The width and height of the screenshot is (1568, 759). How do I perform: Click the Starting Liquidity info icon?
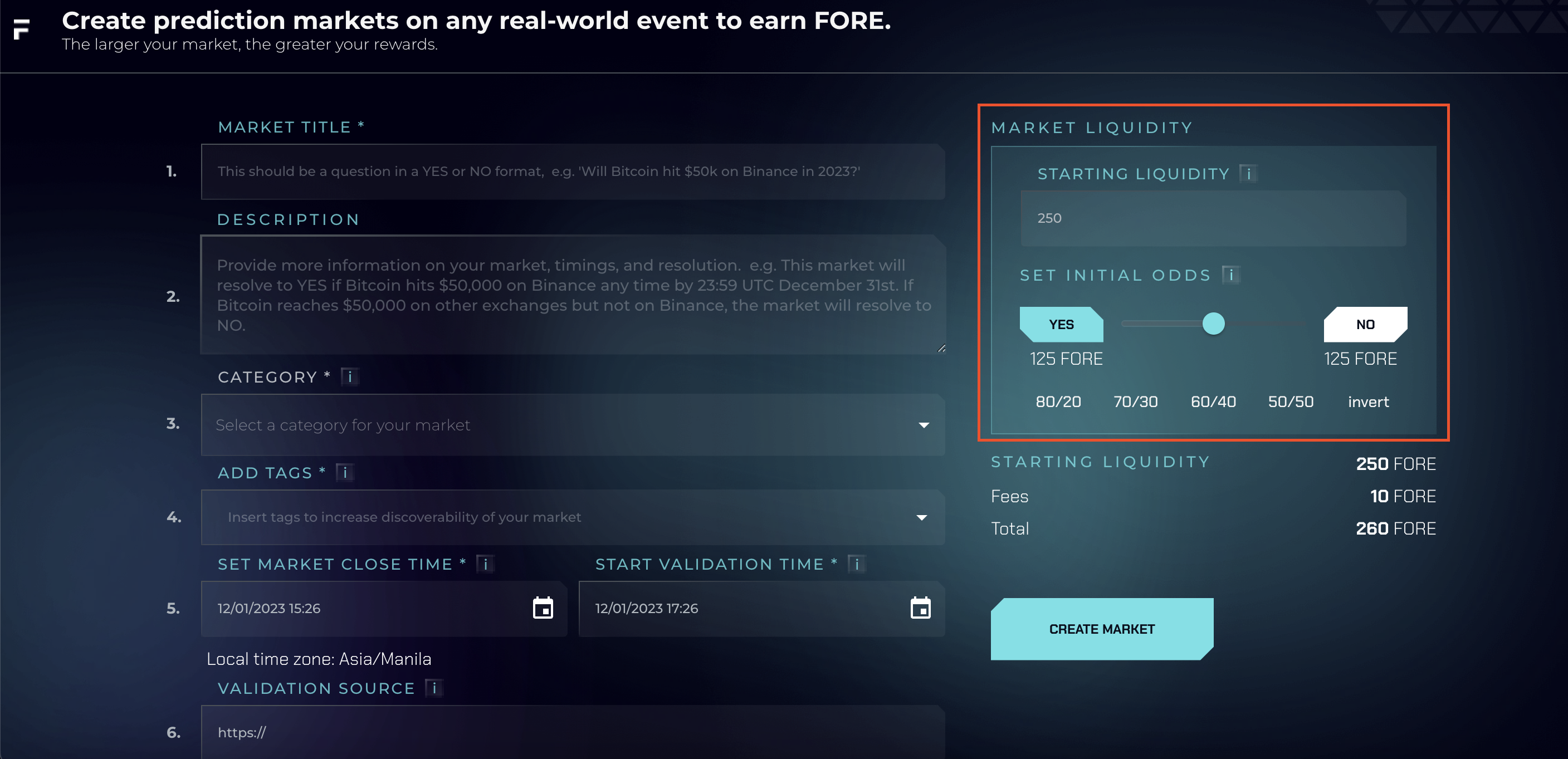click(1248, 174)
